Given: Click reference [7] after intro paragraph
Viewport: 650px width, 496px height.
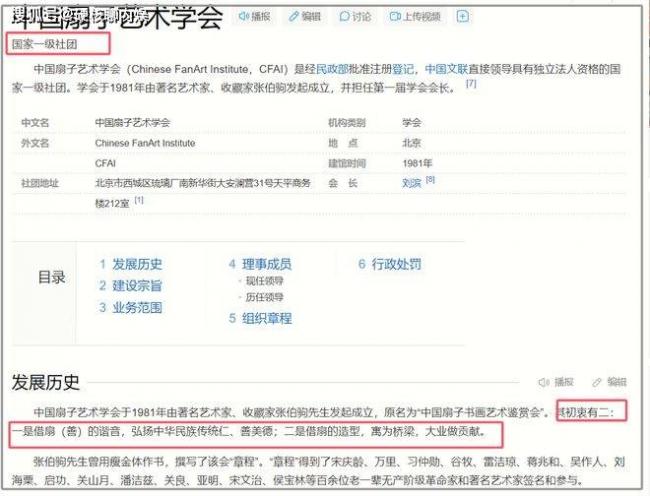Looking at the screenshot, I should click(471, 85).
